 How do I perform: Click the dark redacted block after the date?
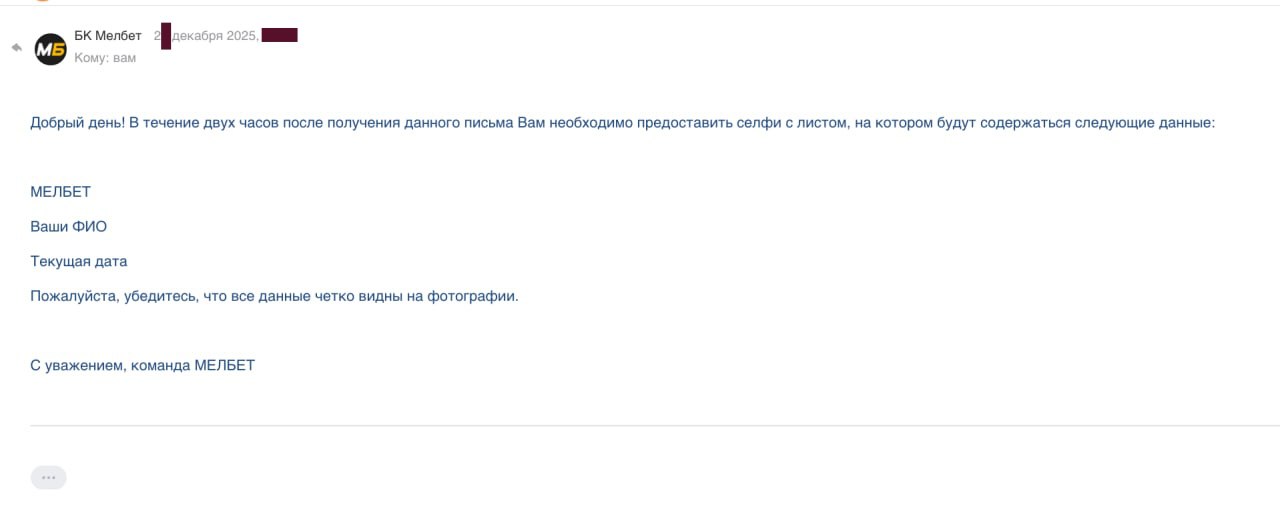click(280, 36)
